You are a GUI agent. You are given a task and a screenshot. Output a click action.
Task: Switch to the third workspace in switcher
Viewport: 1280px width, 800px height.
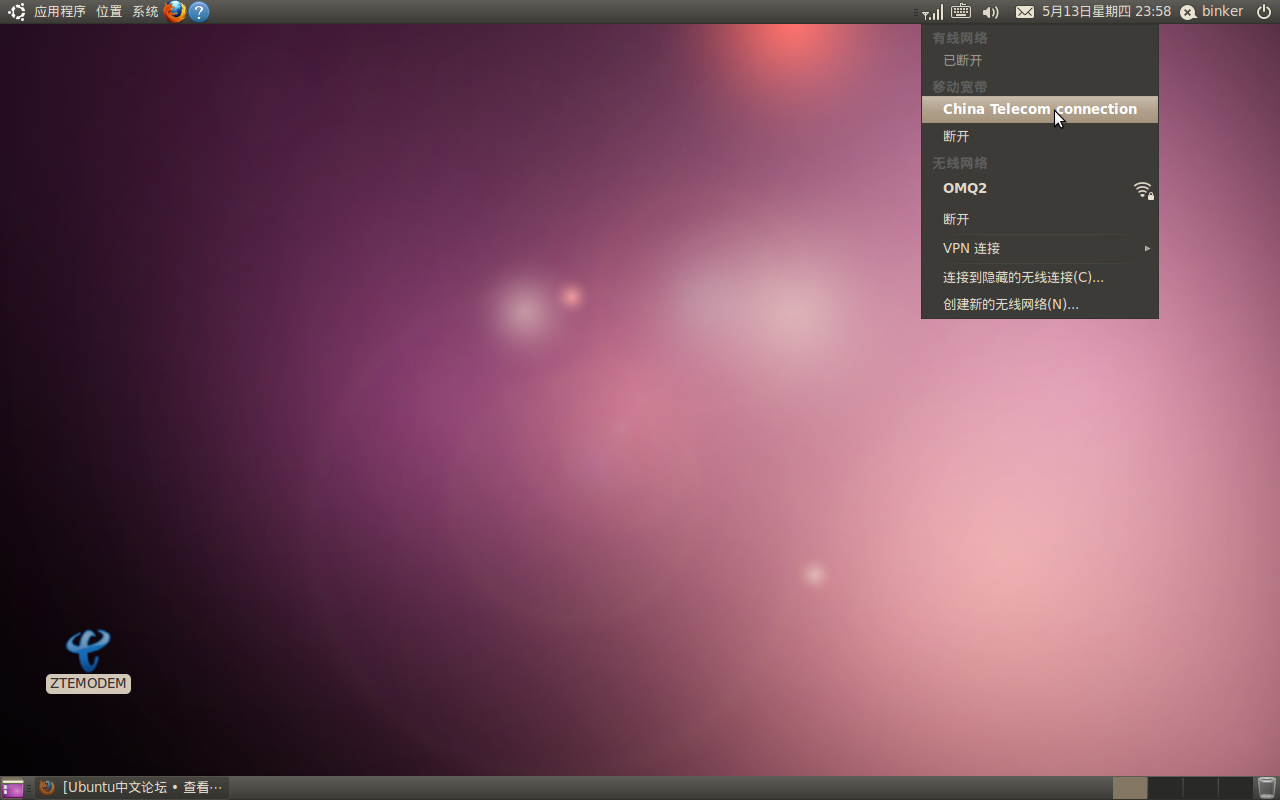tap(1200, 788)
